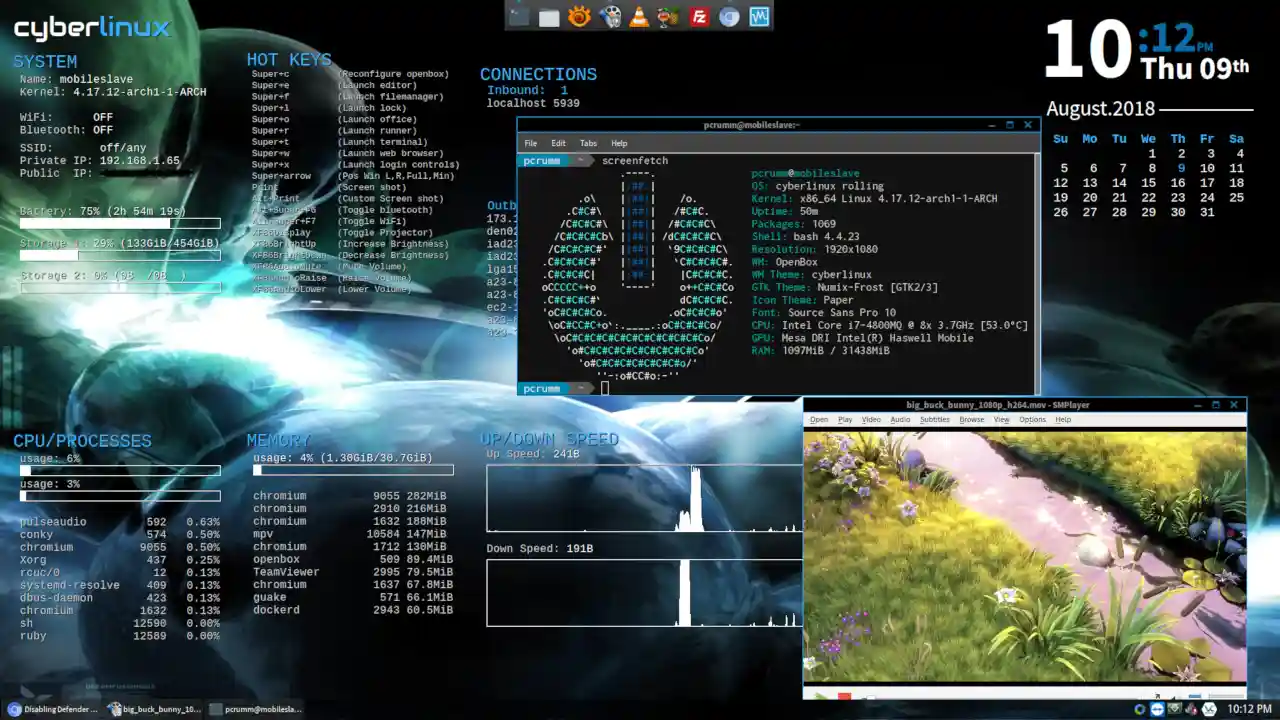Open the terminal File menu
Screen dimensions: 1280x720
[x=531, y=143]
